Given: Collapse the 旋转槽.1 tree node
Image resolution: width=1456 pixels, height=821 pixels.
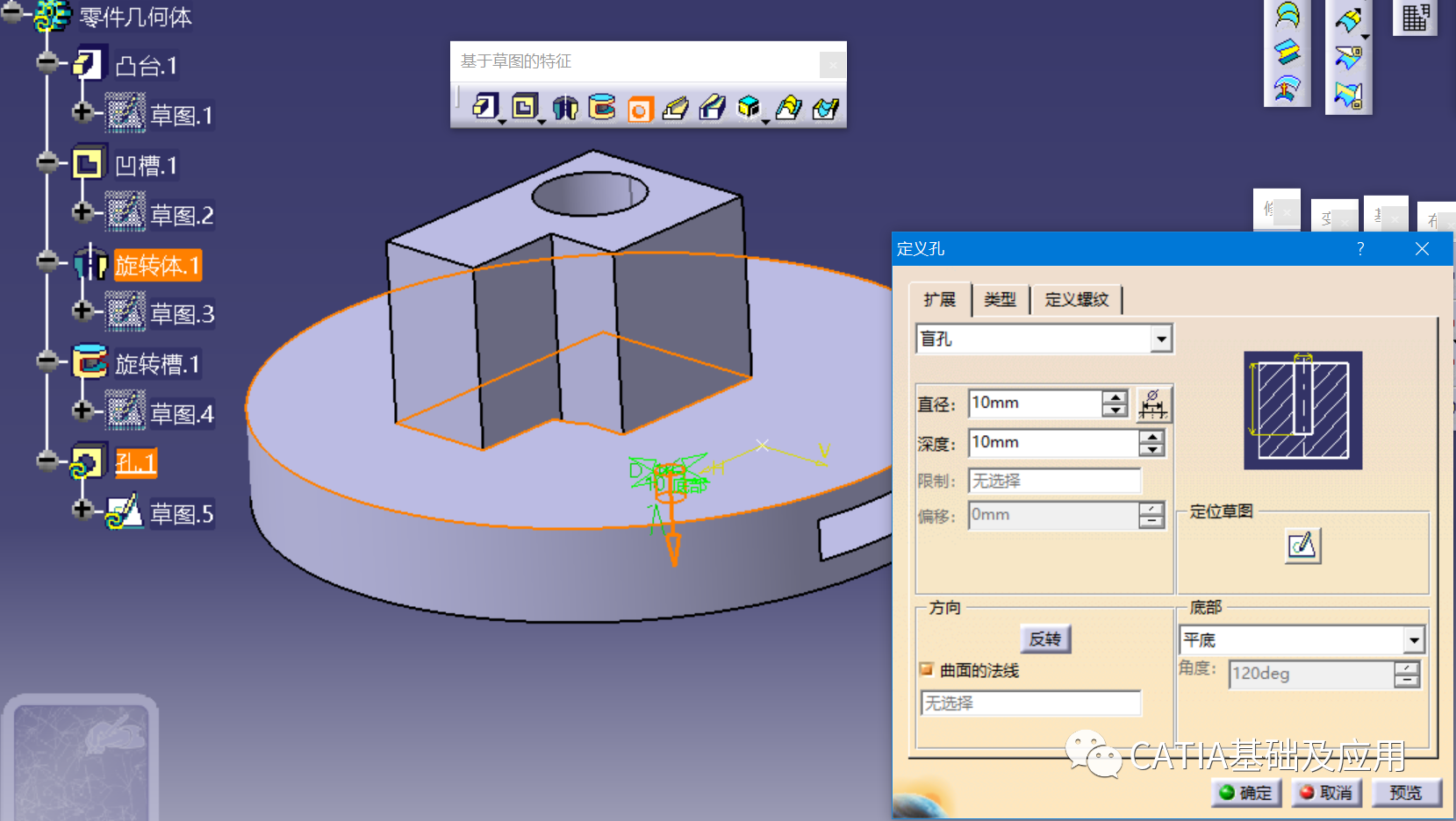Looking at the screenshot, I should (x=47, y=361).
